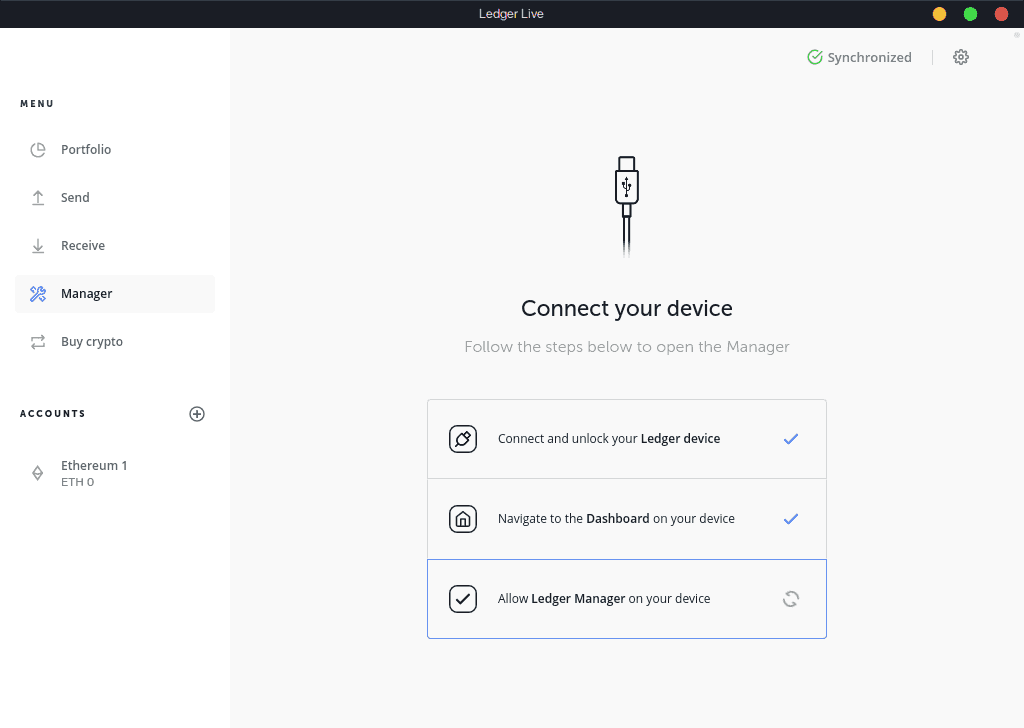
Task: Select the Manager menu item
Action: (x=115, y=294)
